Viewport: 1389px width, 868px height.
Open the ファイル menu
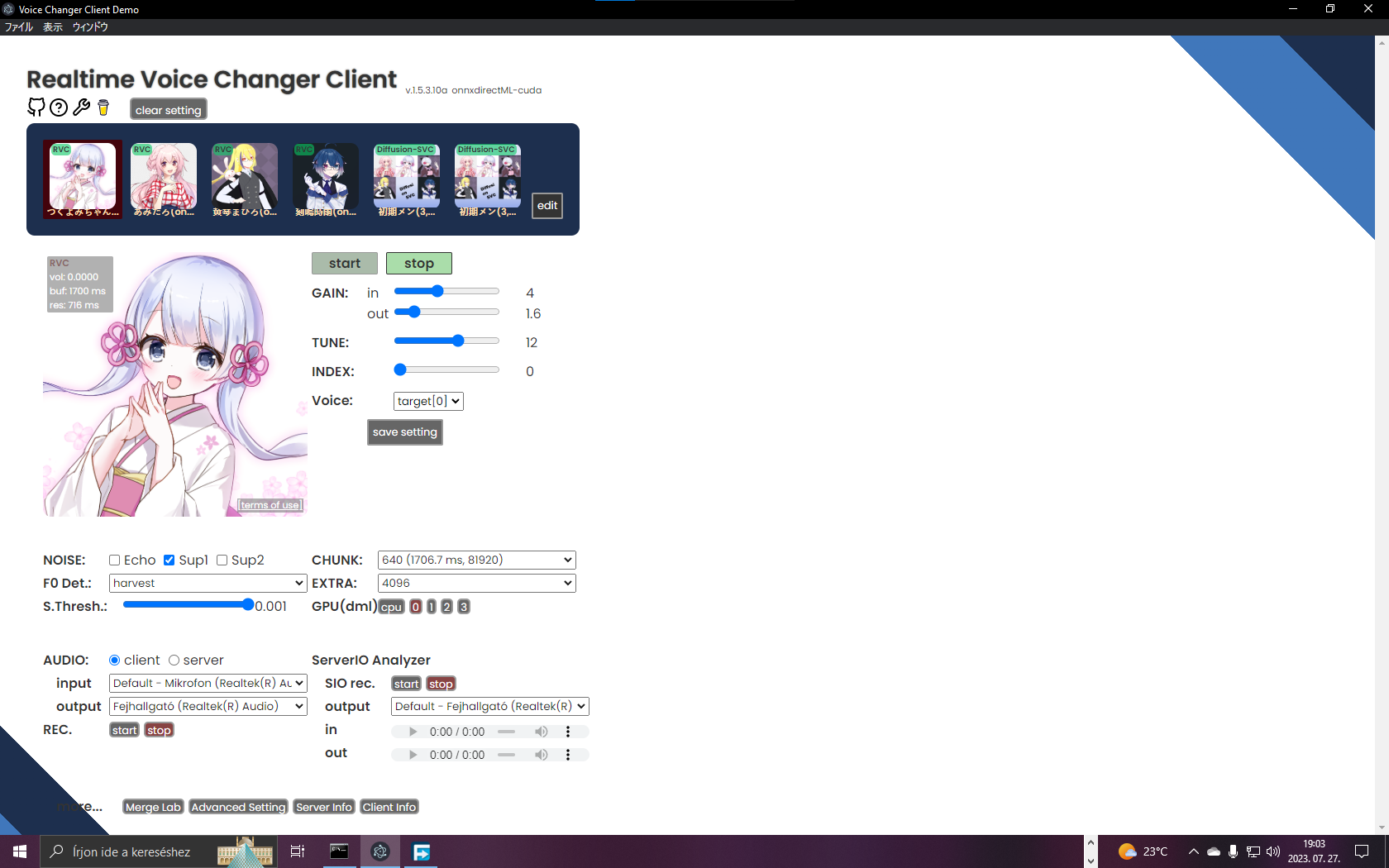coord(18,26)
